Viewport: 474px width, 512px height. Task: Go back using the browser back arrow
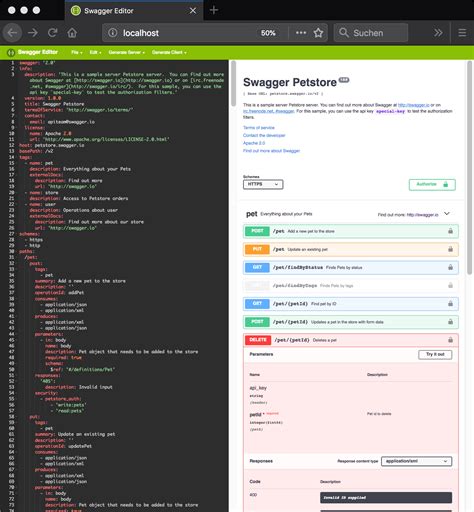pos(12,33)
